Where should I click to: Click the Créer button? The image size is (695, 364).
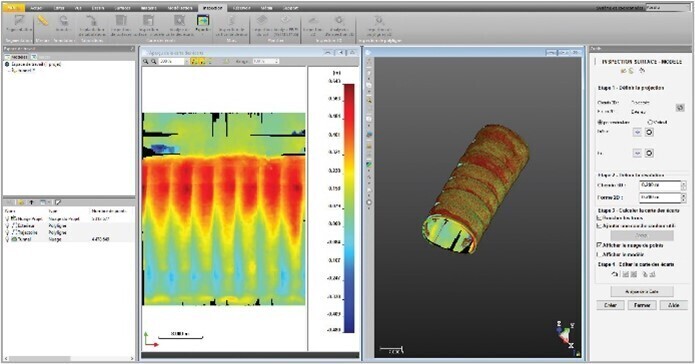pos(610,305)
